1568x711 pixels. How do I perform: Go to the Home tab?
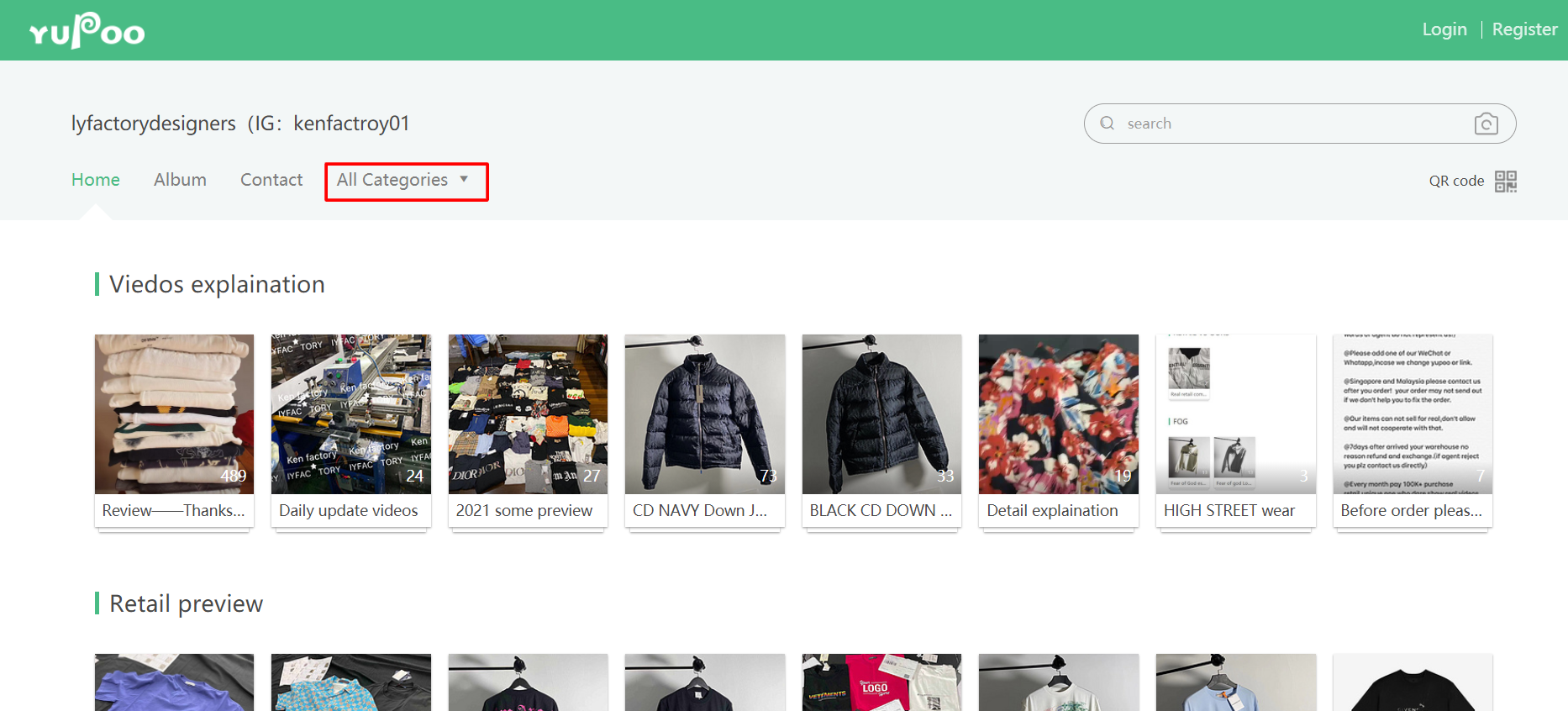(96, 180)
